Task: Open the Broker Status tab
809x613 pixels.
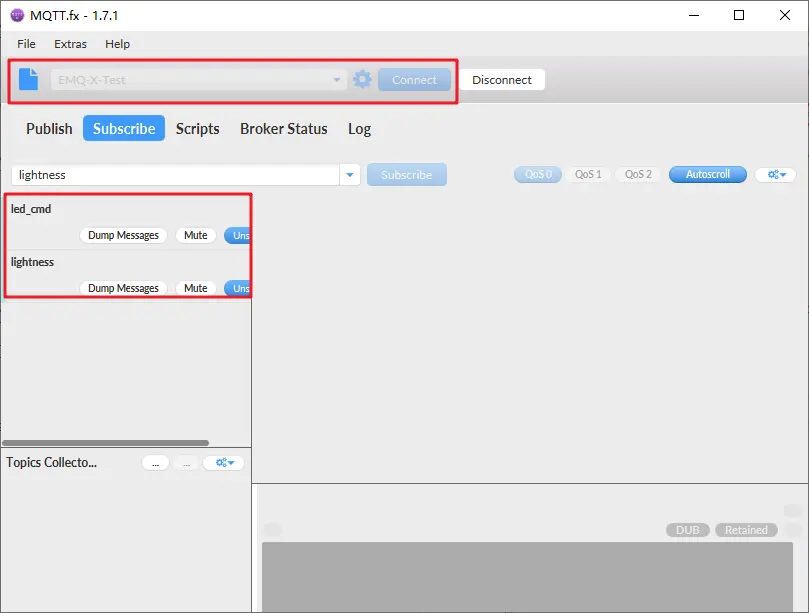Action: [283, 128]
